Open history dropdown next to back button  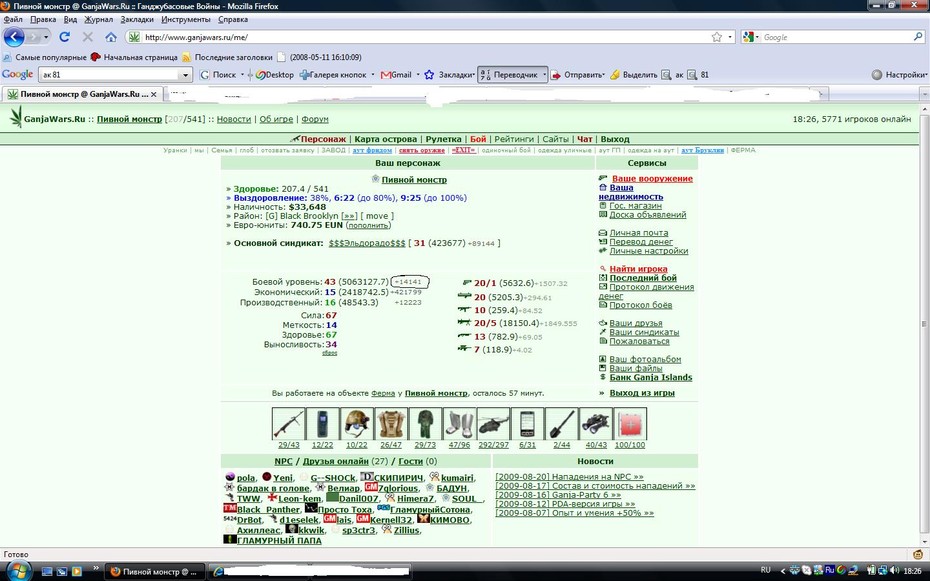[x=46, y=37]
